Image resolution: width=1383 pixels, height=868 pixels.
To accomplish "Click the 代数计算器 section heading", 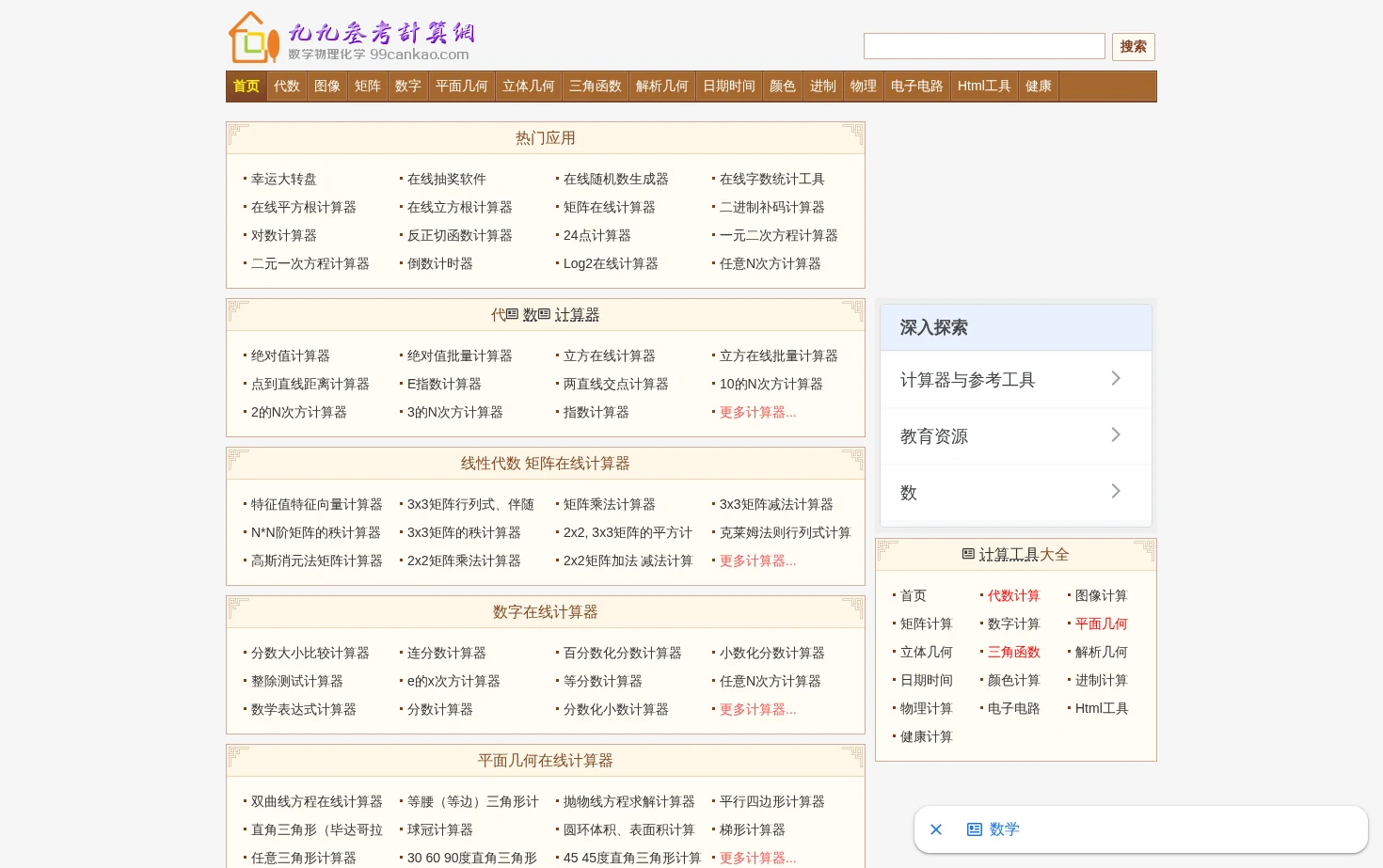I will coord(546,315).
